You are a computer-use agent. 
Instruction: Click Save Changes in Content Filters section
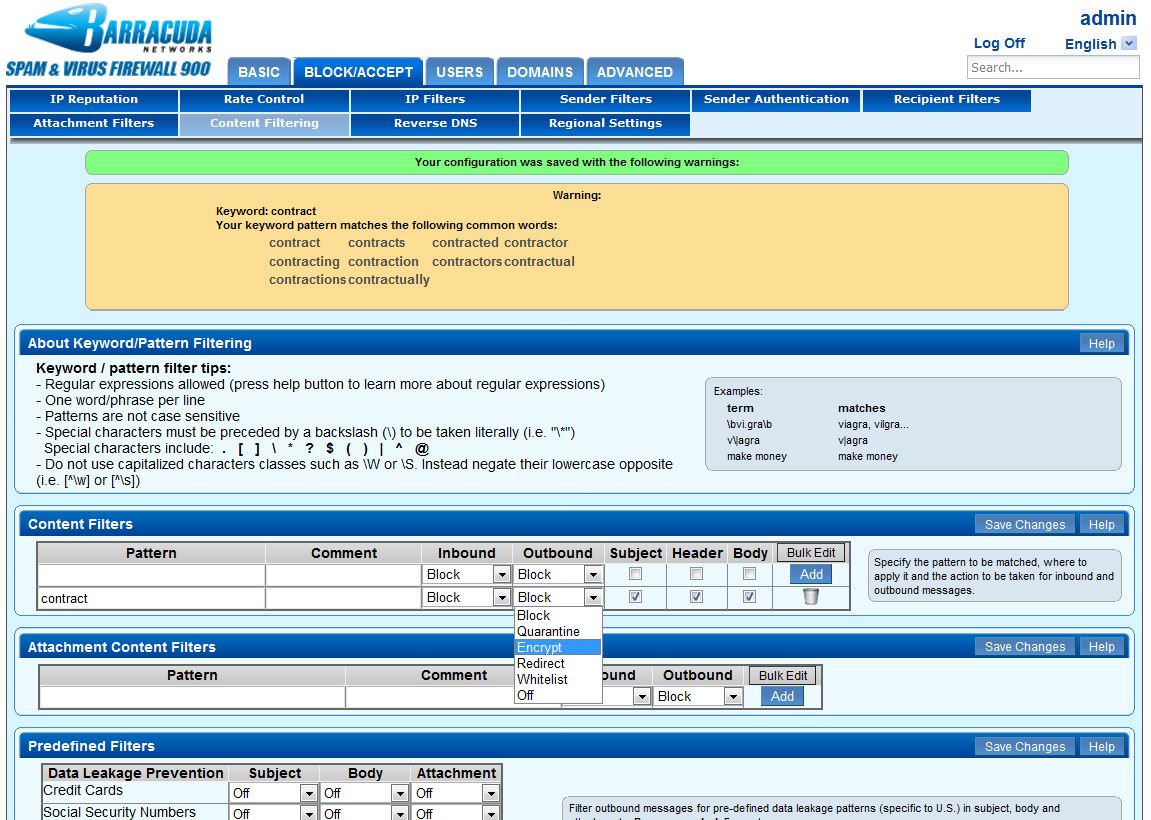click(x=1025, y=525)
